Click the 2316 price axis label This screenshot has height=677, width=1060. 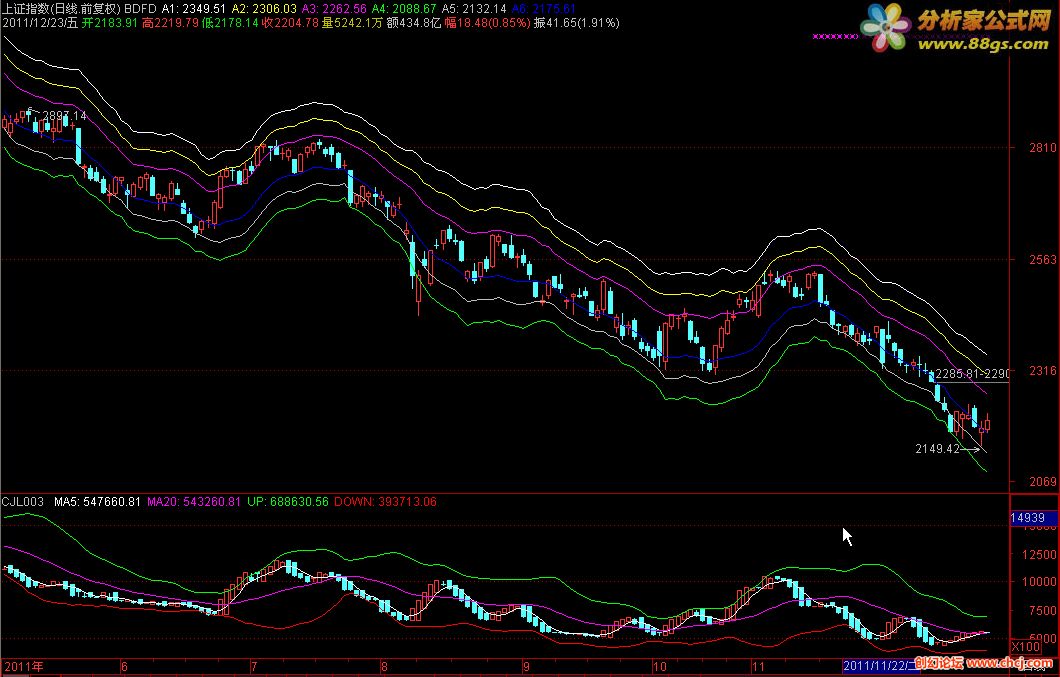(1042, 371)
